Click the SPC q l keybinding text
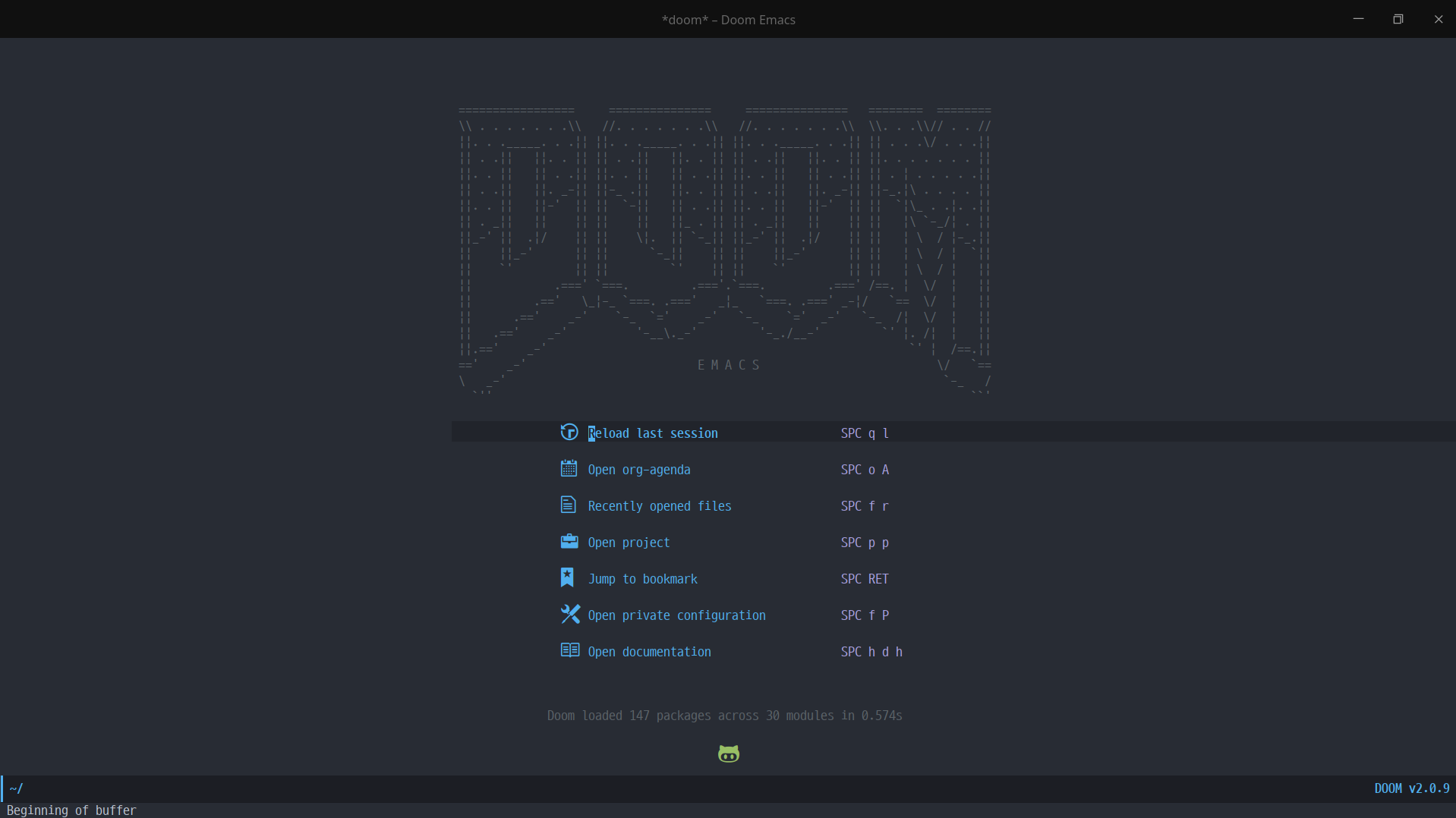The height and width of the screenshot is (818, 1456). (865, 433)
